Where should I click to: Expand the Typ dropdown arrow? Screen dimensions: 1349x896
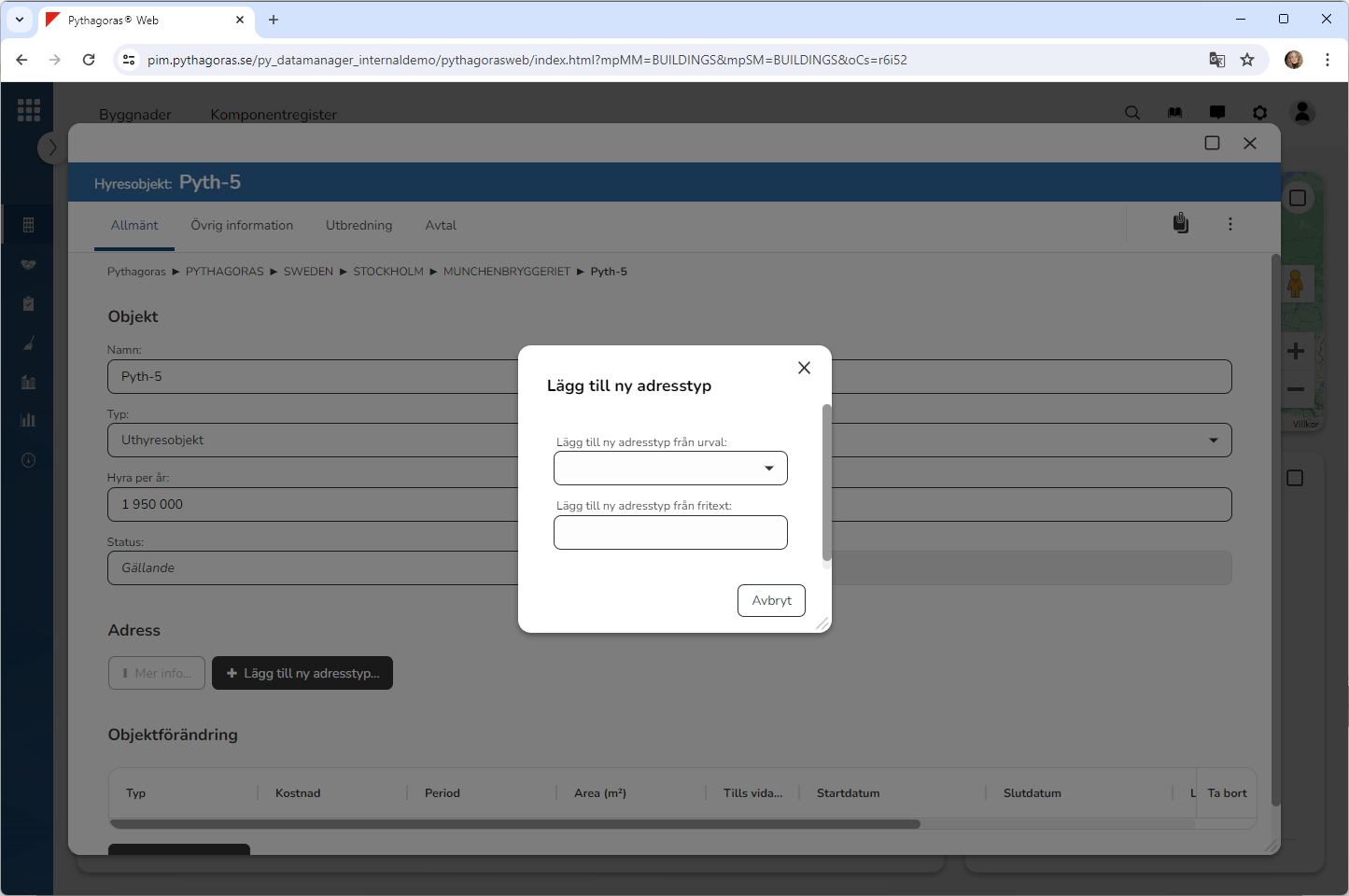tap(1213, 441)
